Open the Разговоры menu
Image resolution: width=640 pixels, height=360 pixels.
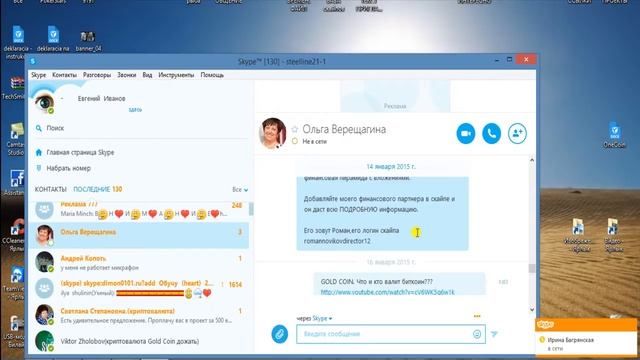pyautogui.click(x=97, y=75)
